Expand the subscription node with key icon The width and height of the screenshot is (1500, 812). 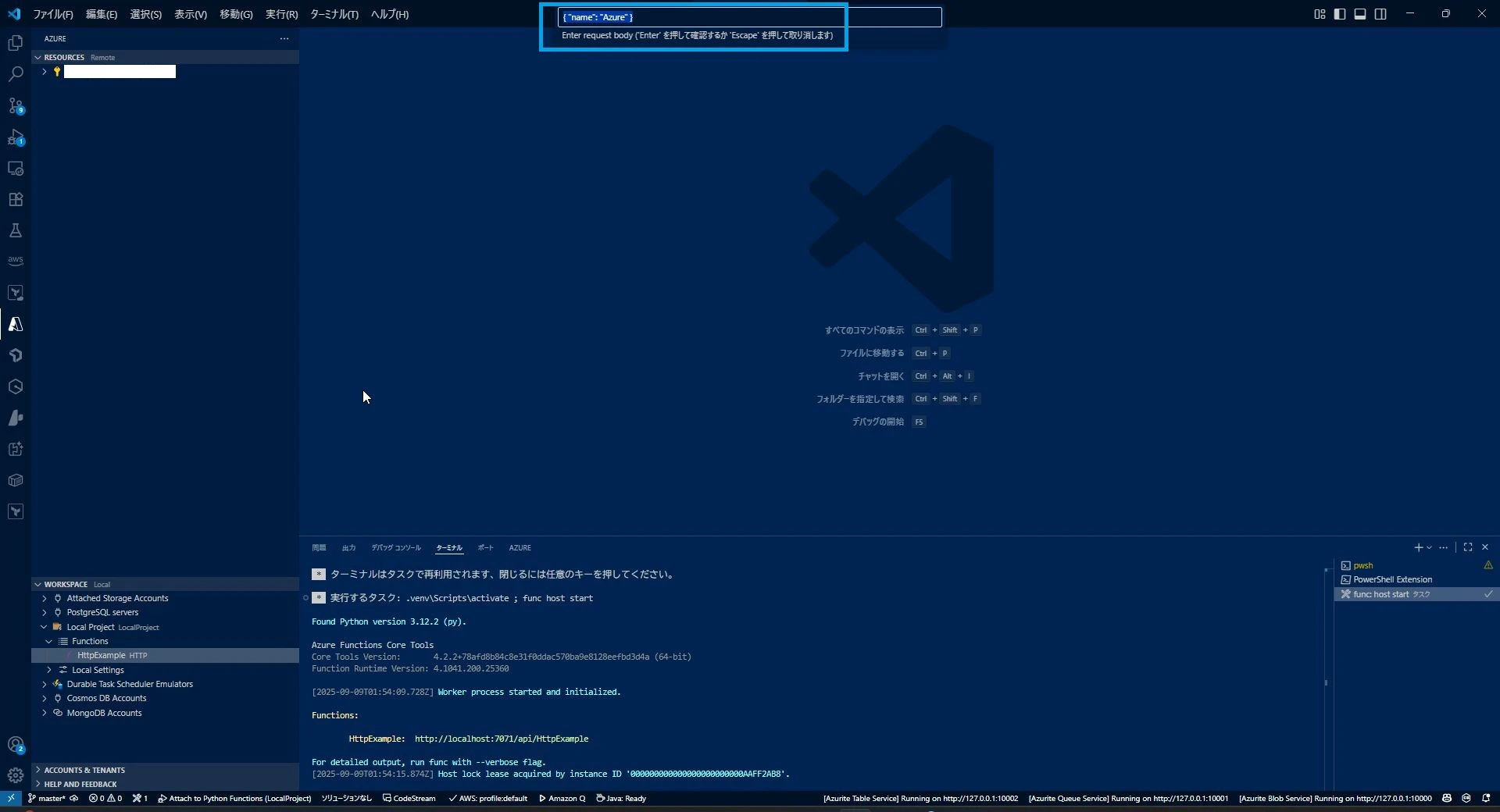45,72
